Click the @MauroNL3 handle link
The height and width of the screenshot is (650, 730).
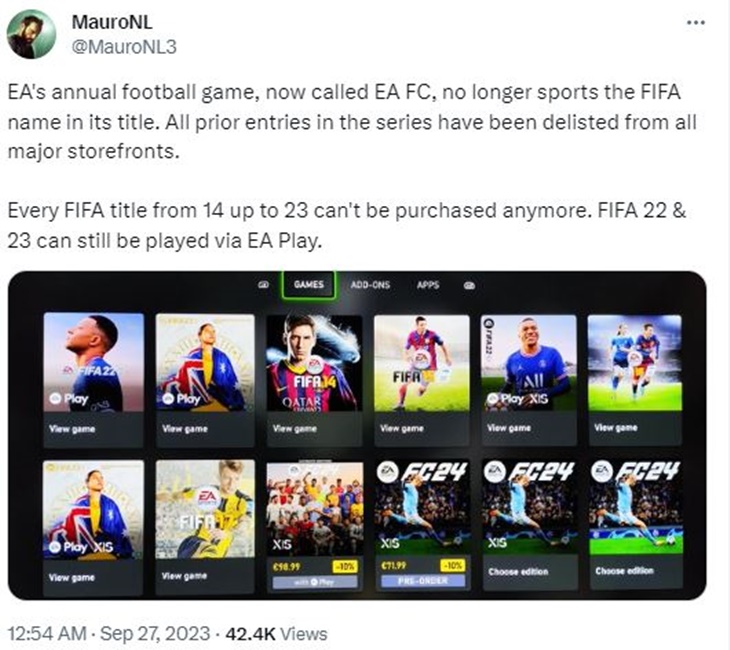124,47
